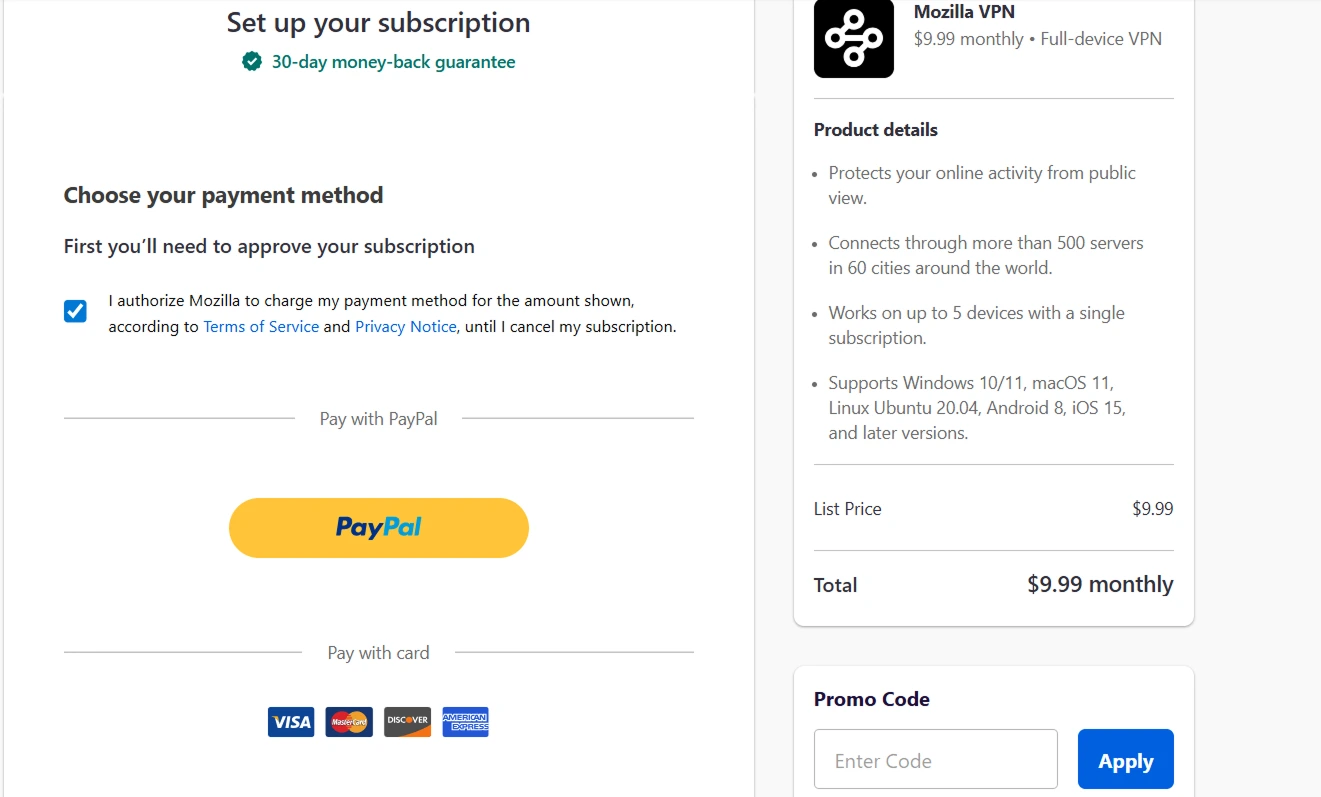The image size is (1321, 797).
Task: Click the green money-back guarantee checkmark badge
Action: click(252, 62)
